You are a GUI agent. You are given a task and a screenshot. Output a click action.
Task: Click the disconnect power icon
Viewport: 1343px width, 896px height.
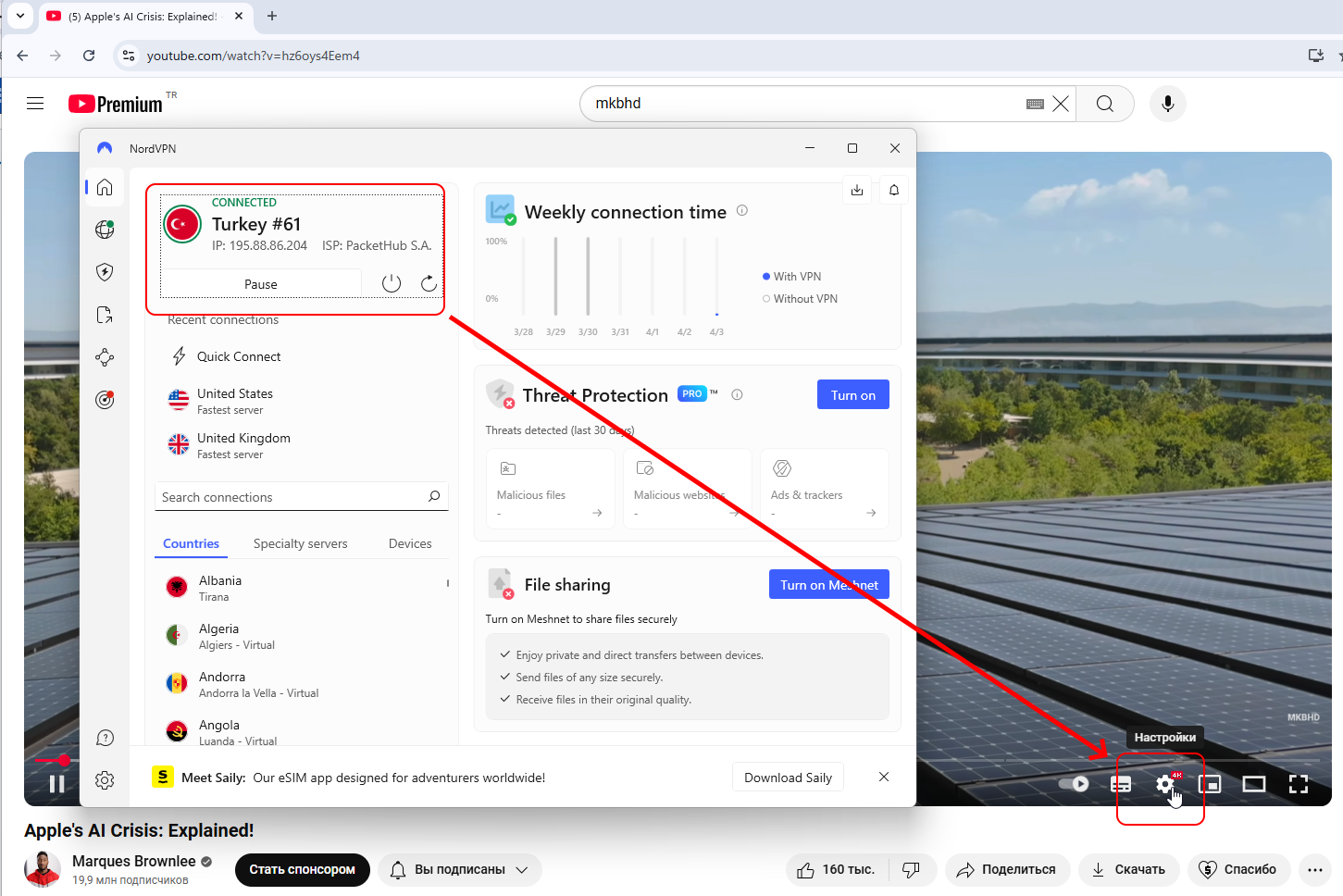point(392,283)
